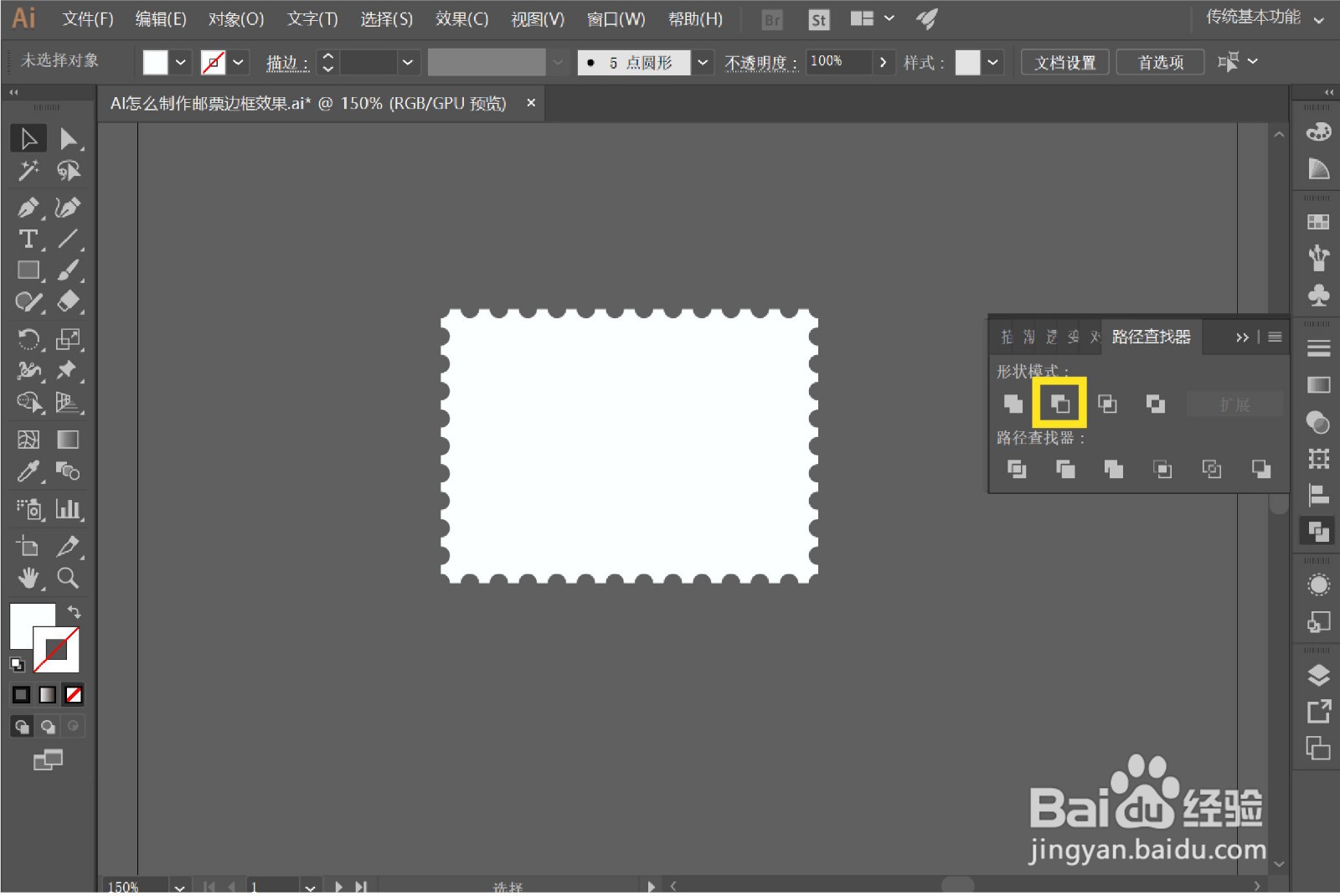
Task: Click the Minus Back pathfinder icon
Action: tap(1261, 469)
